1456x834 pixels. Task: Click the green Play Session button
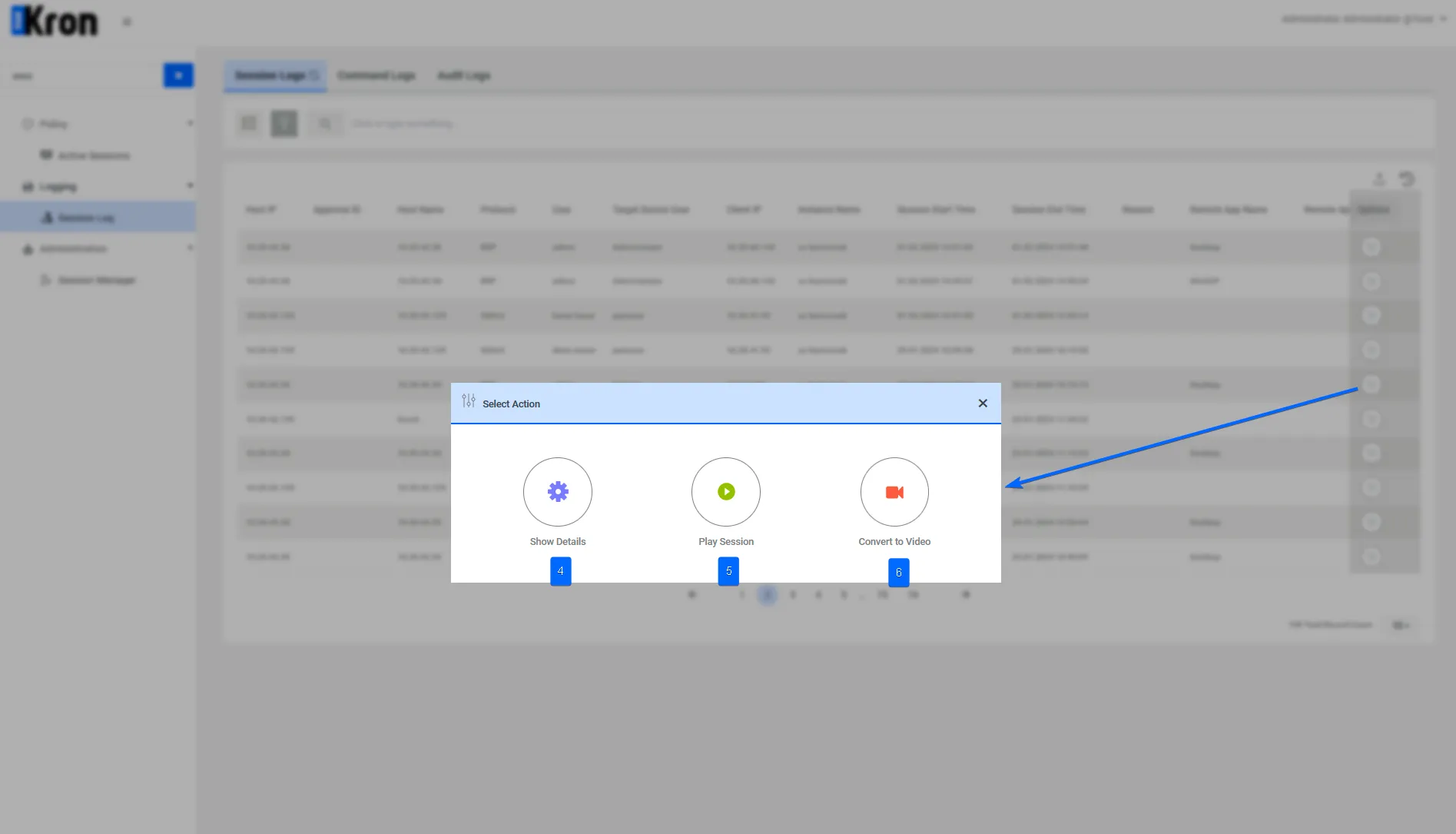726,492
